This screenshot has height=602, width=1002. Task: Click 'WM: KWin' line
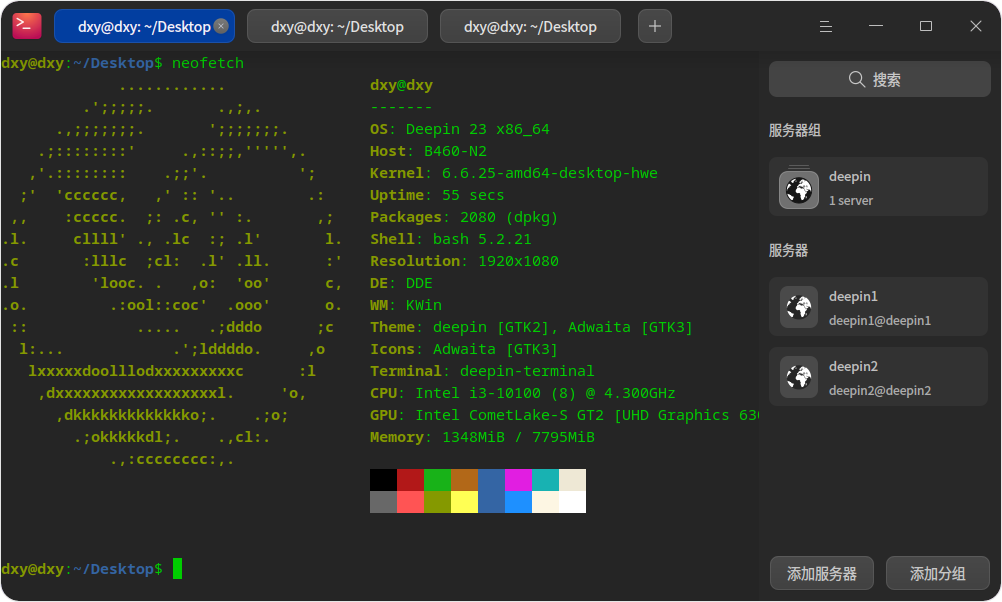click(406, 305)
